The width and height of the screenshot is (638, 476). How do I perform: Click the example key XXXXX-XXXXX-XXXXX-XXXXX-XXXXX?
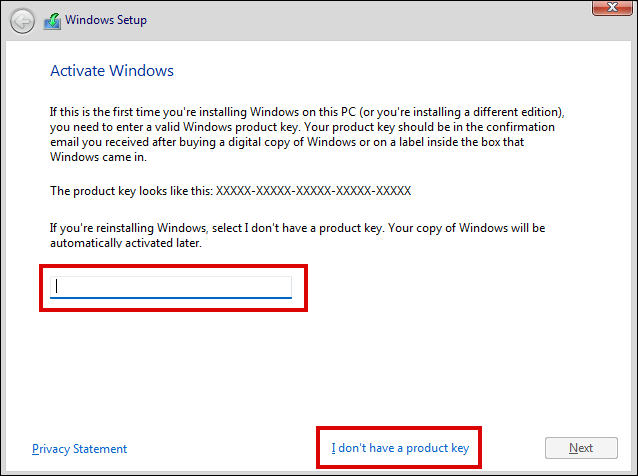click(313, 191)
